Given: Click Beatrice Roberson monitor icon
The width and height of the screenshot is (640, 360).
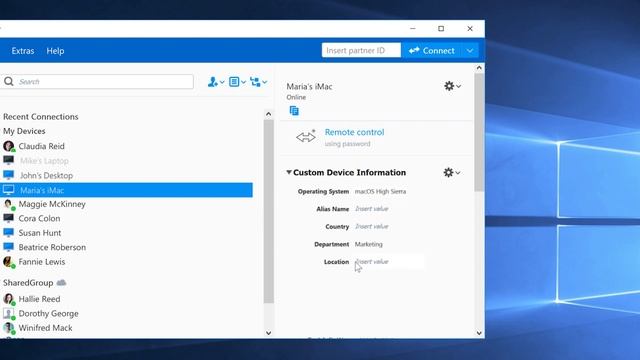Looking at the screenshot, I should (x=9, y=247).
